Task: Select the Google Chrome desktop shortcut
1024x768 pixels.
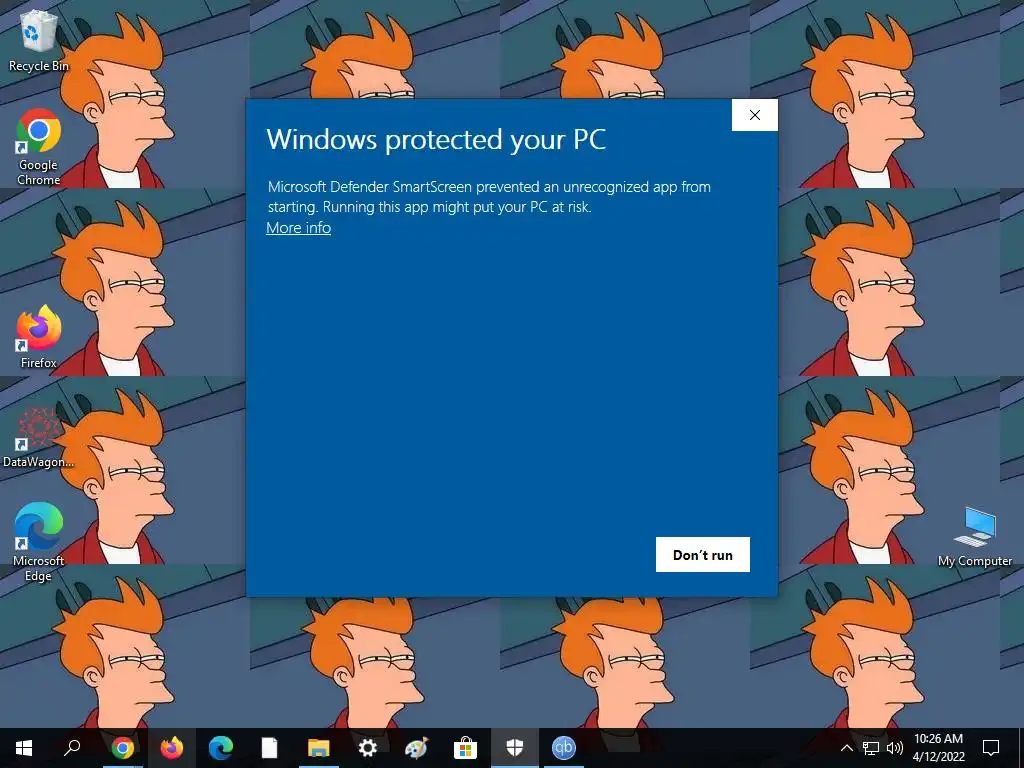Action: 39,148
